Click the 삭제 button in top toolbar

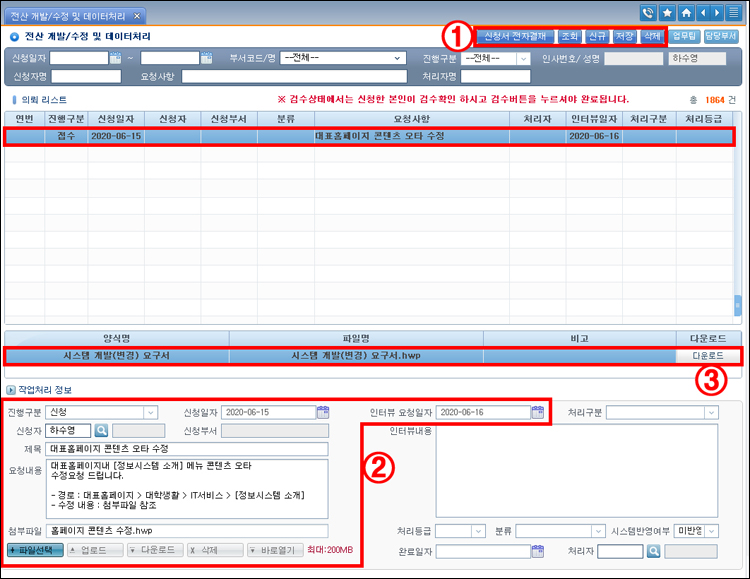click(x=651, y=36)
